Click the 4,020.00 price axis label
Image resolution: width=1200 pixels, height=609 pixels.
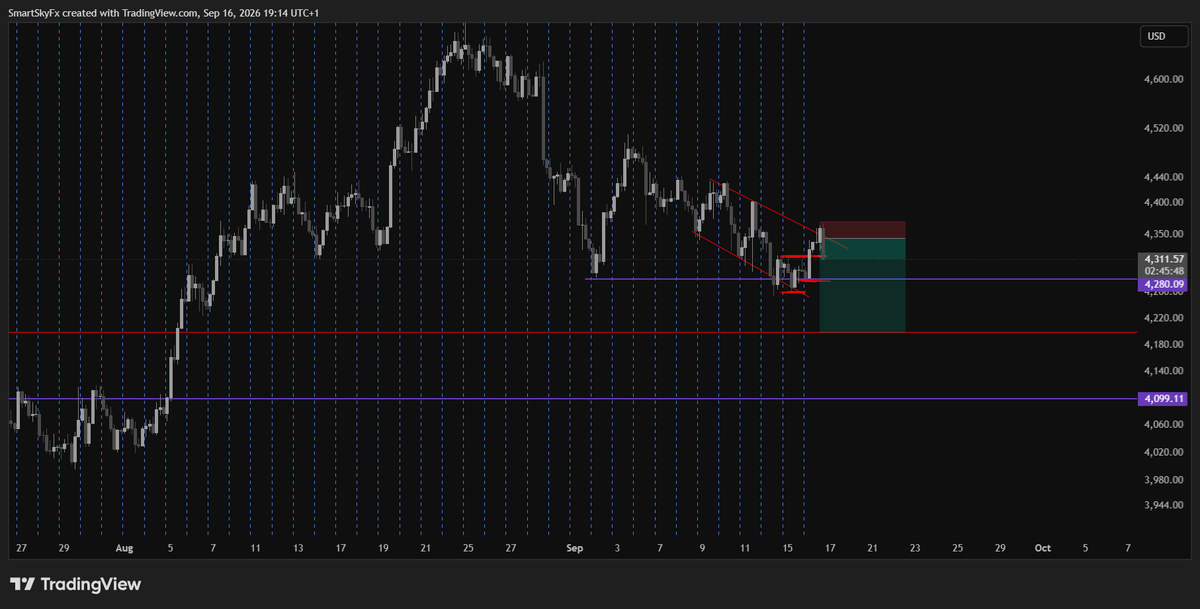coord(1165,452)
